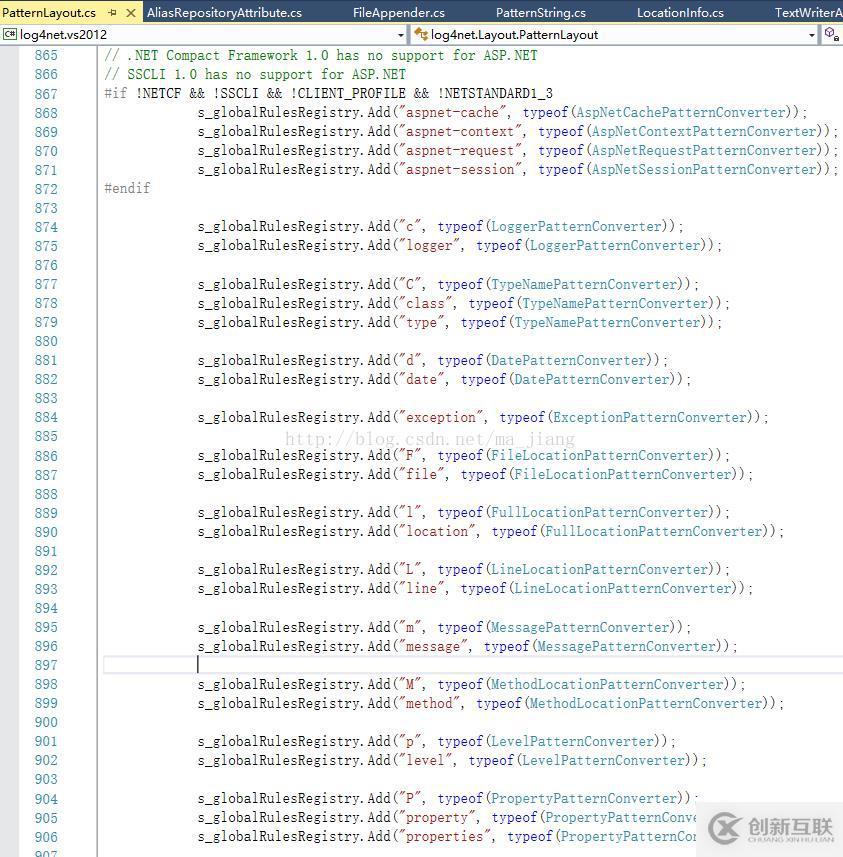843x857 pixels.
Task: Click the C# file icon in the navigation bar
Action: (11, 33)
